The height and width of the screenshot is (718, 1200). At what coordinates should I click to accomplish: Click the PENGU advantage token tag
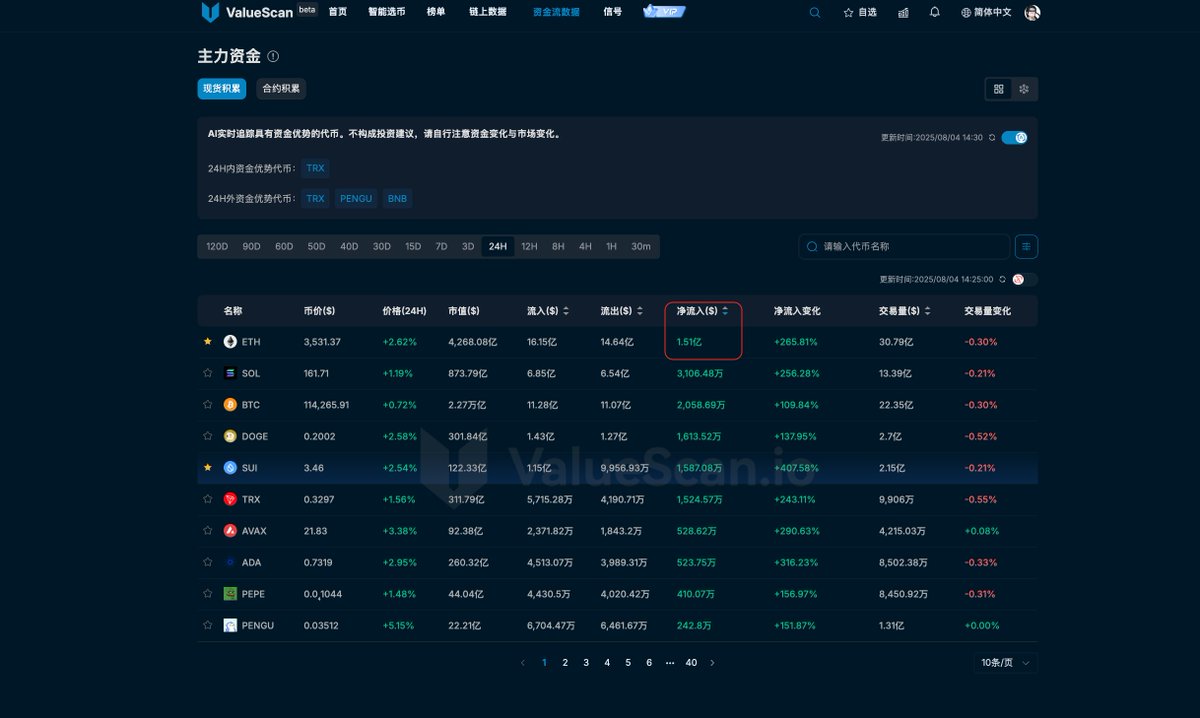point(356,198)
